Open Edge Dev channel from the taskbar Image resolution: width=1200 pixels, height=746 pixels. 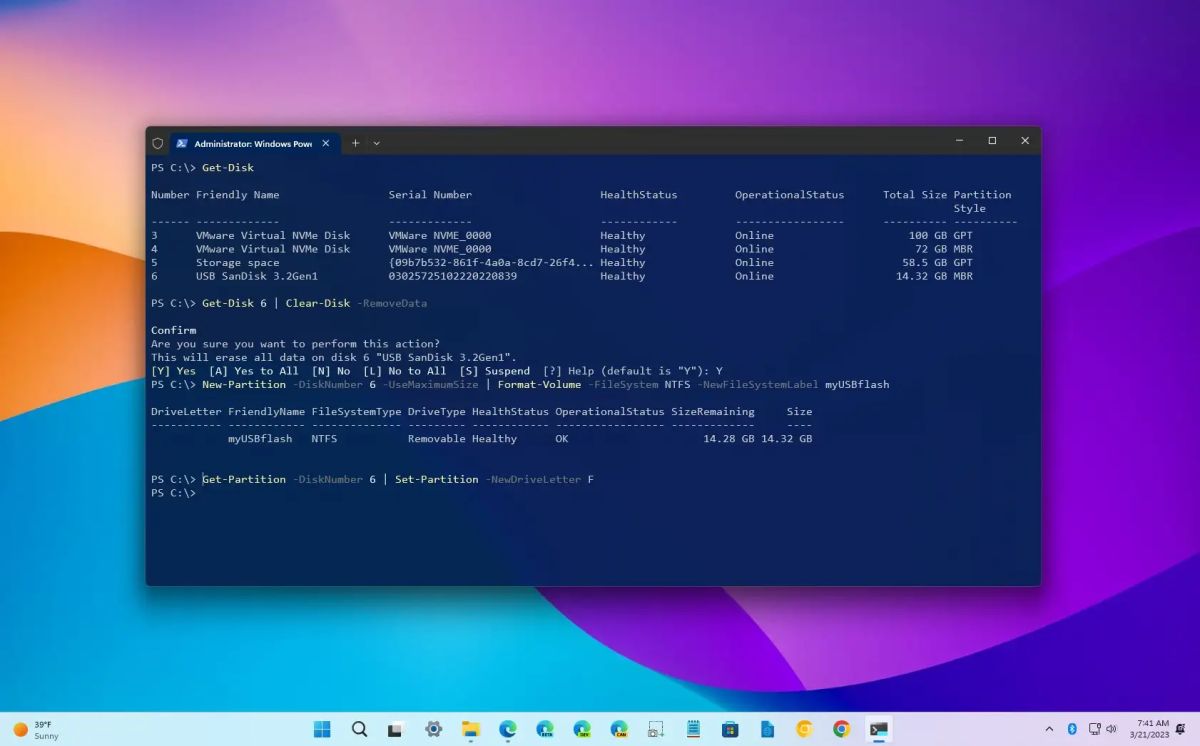tap(581, 729)
